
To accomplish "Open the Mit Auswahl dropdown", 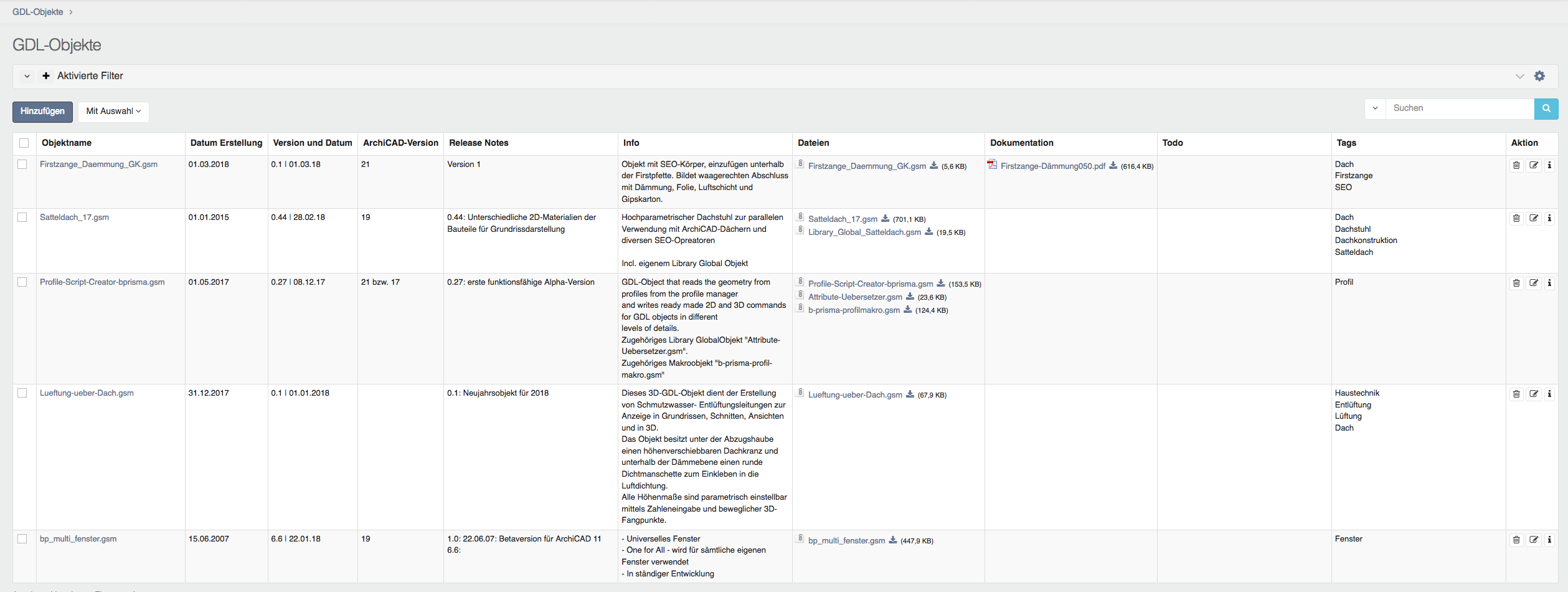I will [113, 112].
